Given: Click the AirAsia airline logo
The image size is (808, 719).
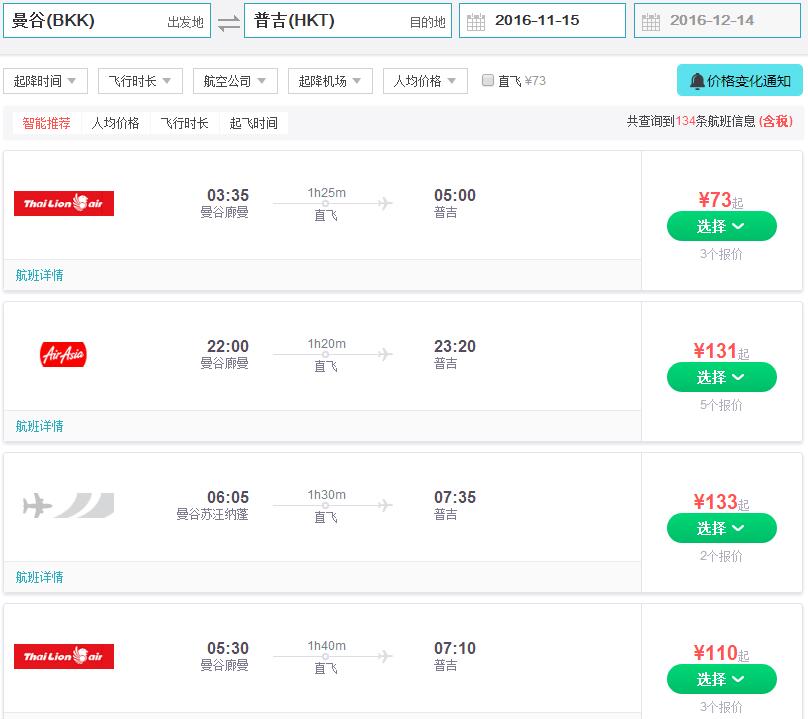Looking at the screenshot, I should 63,355.
